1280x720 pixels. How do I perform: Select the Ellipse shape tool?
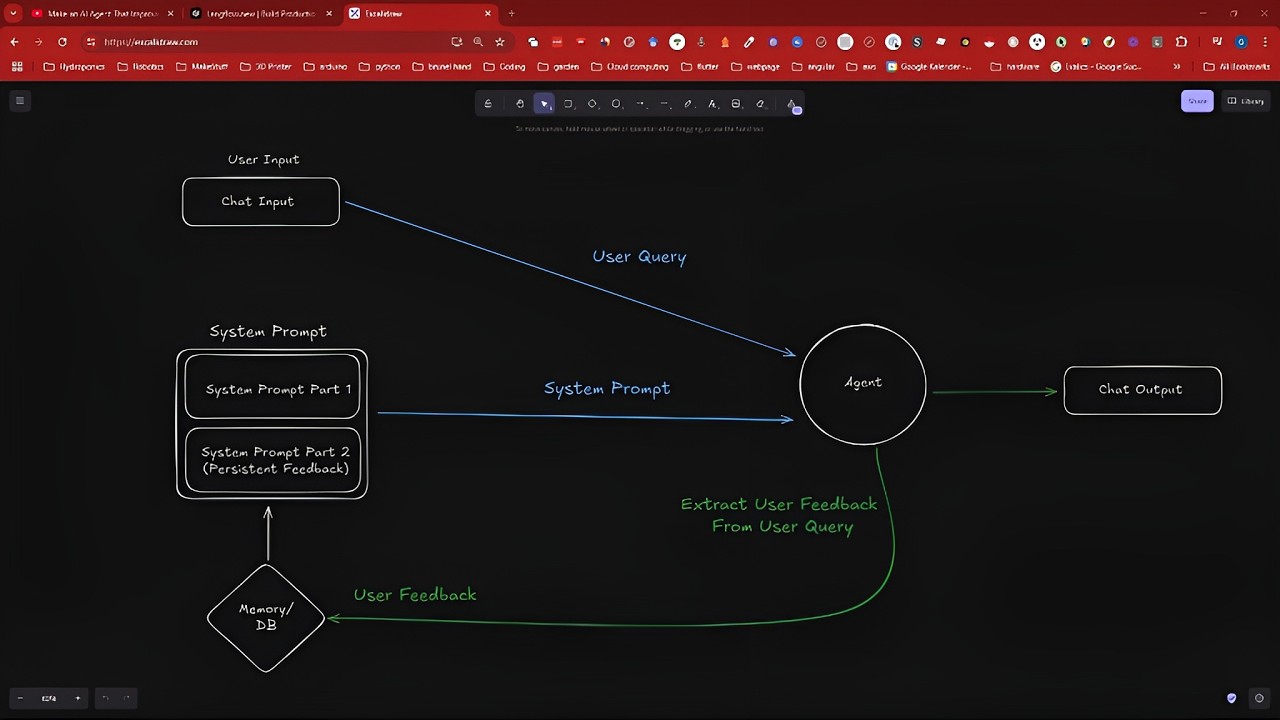[x=616, y=104]
